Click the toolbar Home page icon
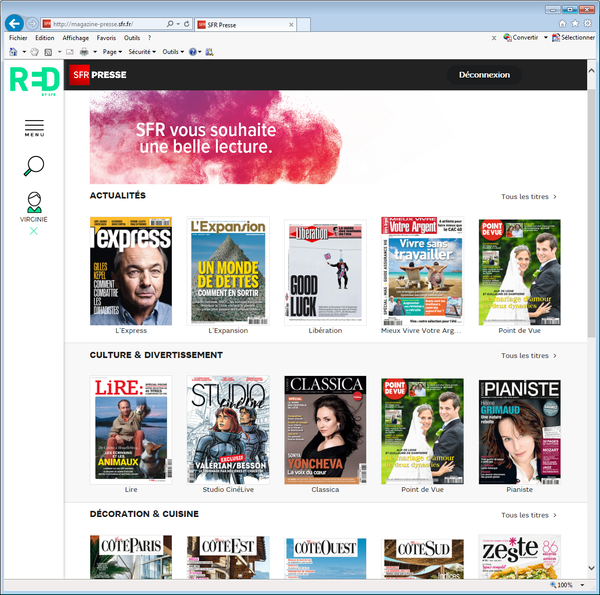This screenshot has height=595, width=600. coord(13,52)
